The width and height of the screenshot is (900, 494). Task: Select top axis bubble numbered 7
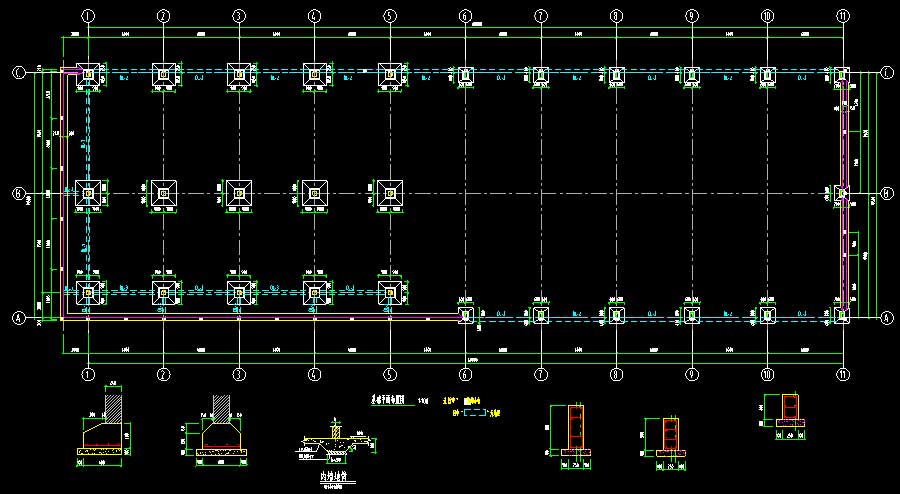[541, 17]
